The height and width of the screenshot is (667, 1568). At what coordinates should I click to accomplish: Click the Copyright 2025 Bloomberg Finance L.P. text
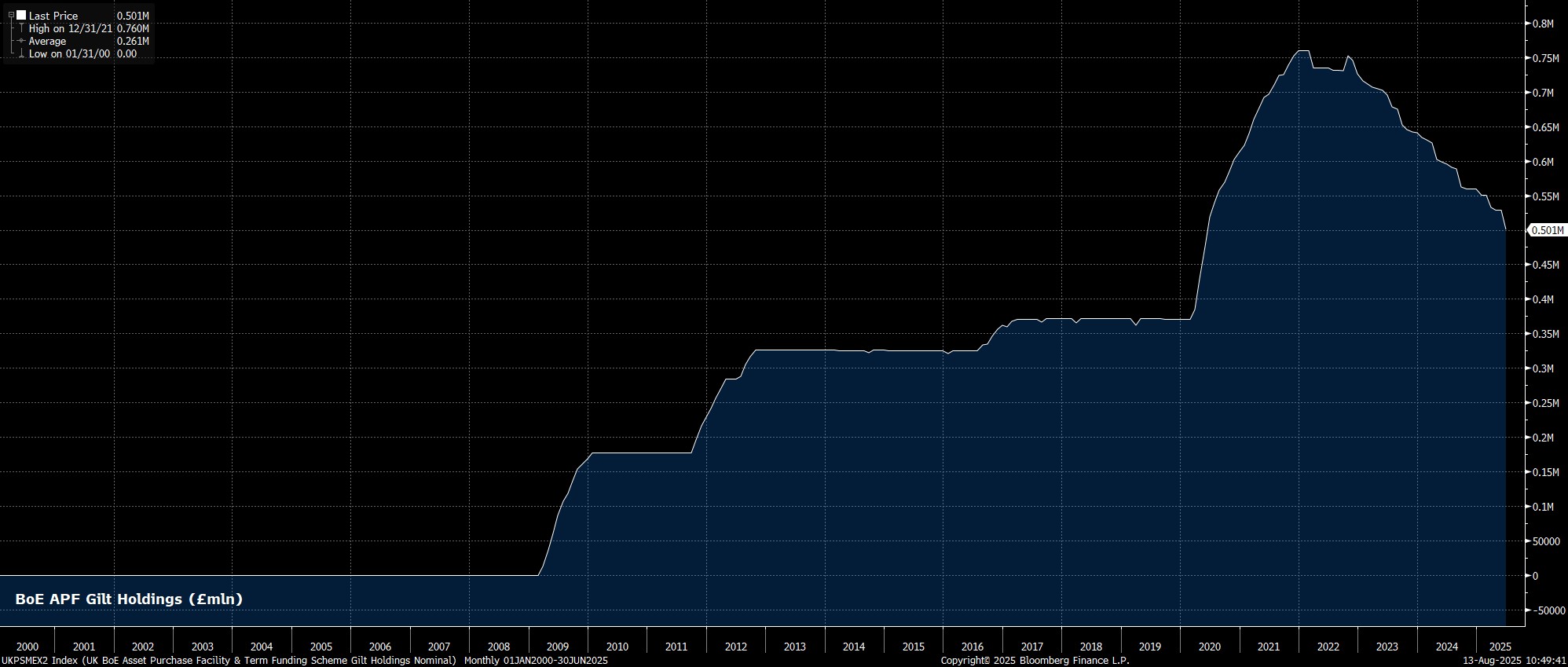(x=1035, y=661)
